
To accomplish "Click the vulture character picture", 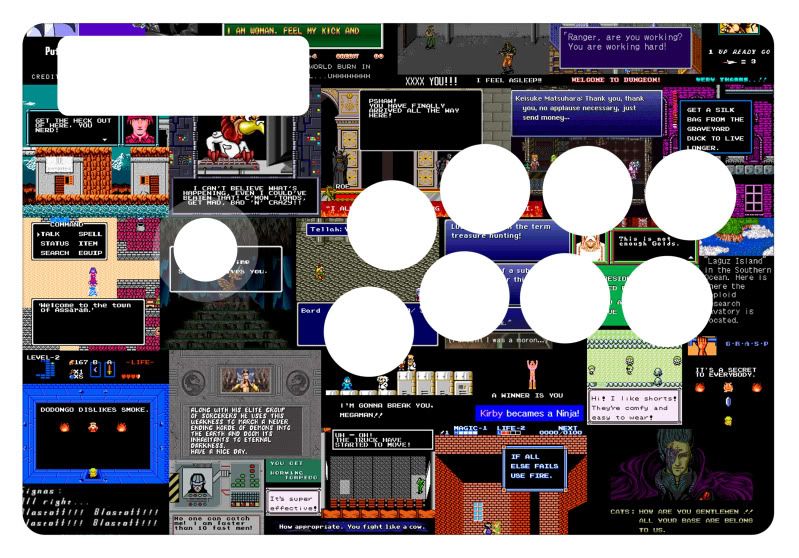I will [236, 140].
